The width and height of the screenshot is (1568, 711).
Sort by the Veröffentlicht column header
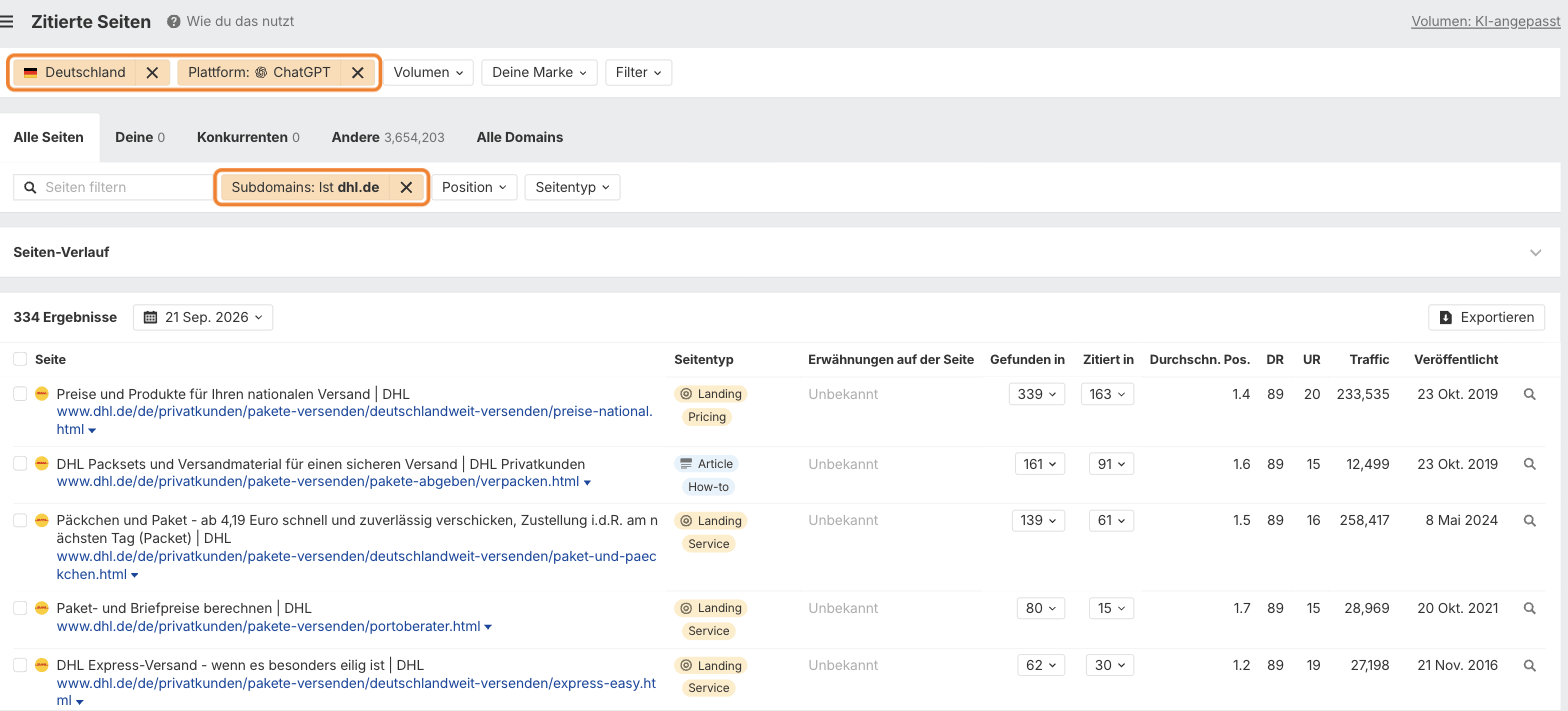tap(1456, 359)
